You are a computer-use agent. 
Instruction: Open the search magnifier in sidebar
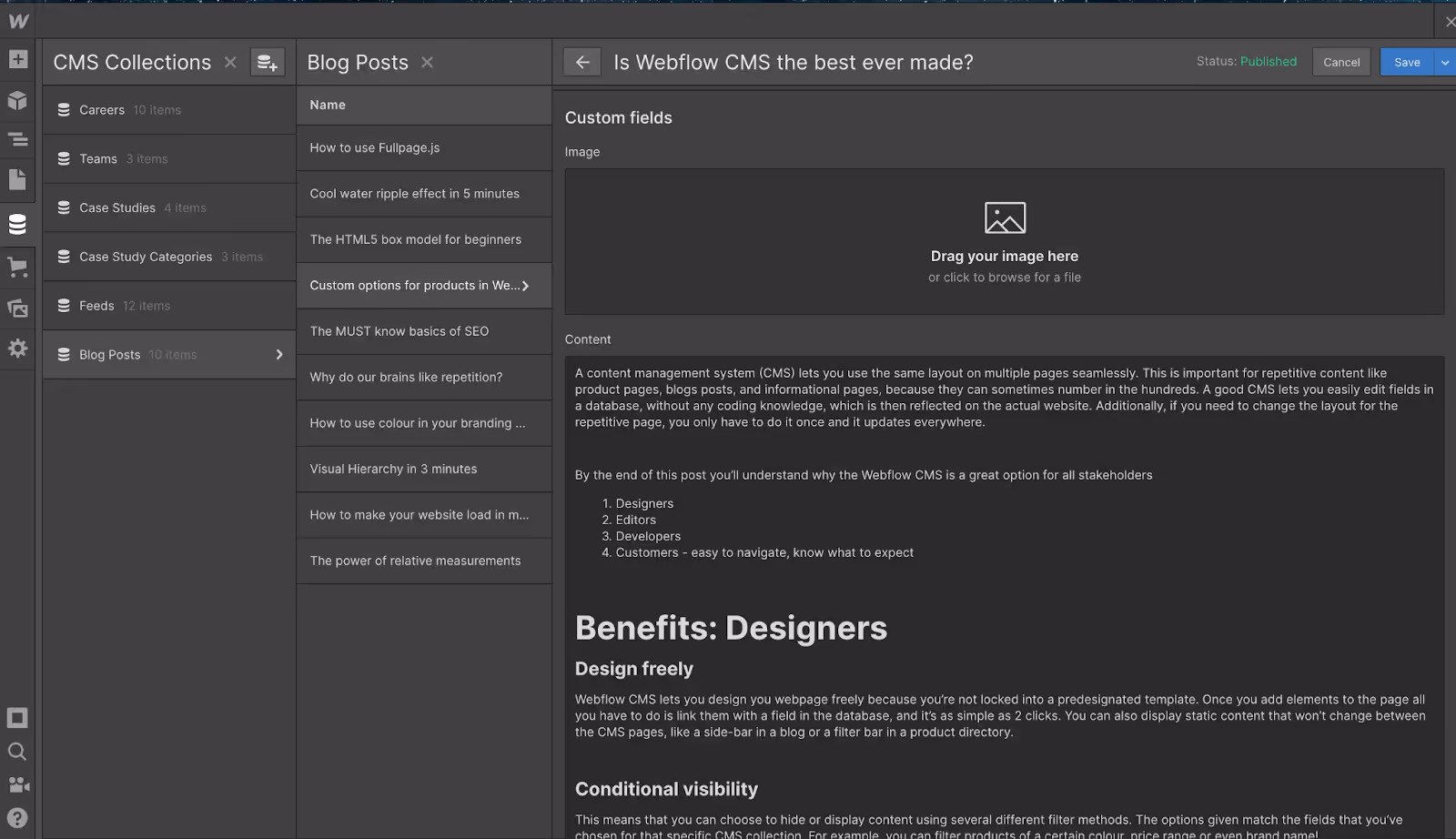pos(17,752)
